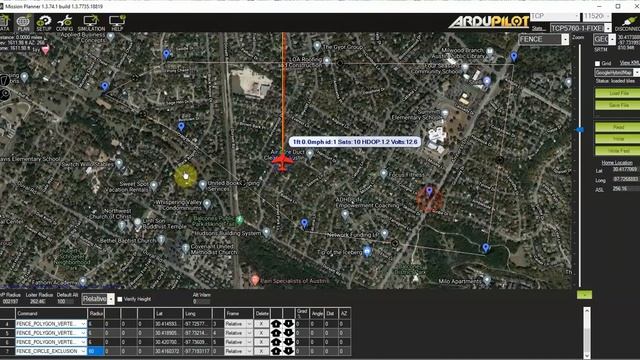This screenshot has height=360, width=640.
Task: Move row 7 down with the arrow icon
Action: tap(288, 351)
